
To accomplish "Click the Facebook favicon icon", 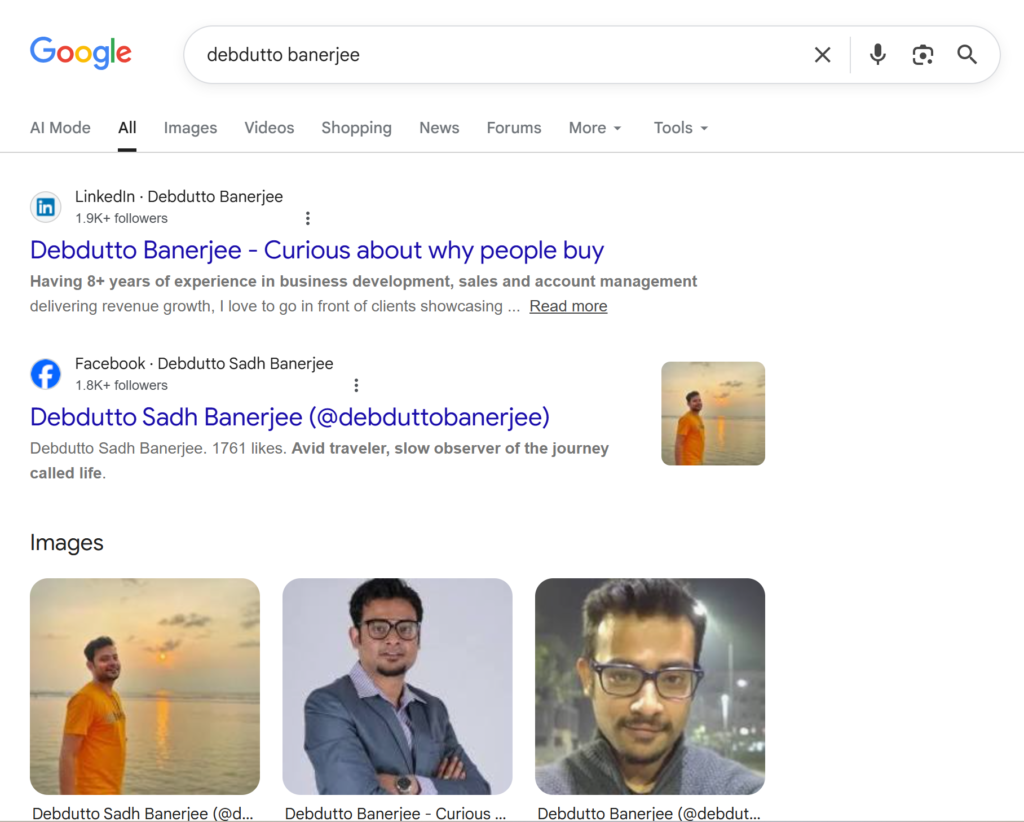I will click(x=45, y=374).
